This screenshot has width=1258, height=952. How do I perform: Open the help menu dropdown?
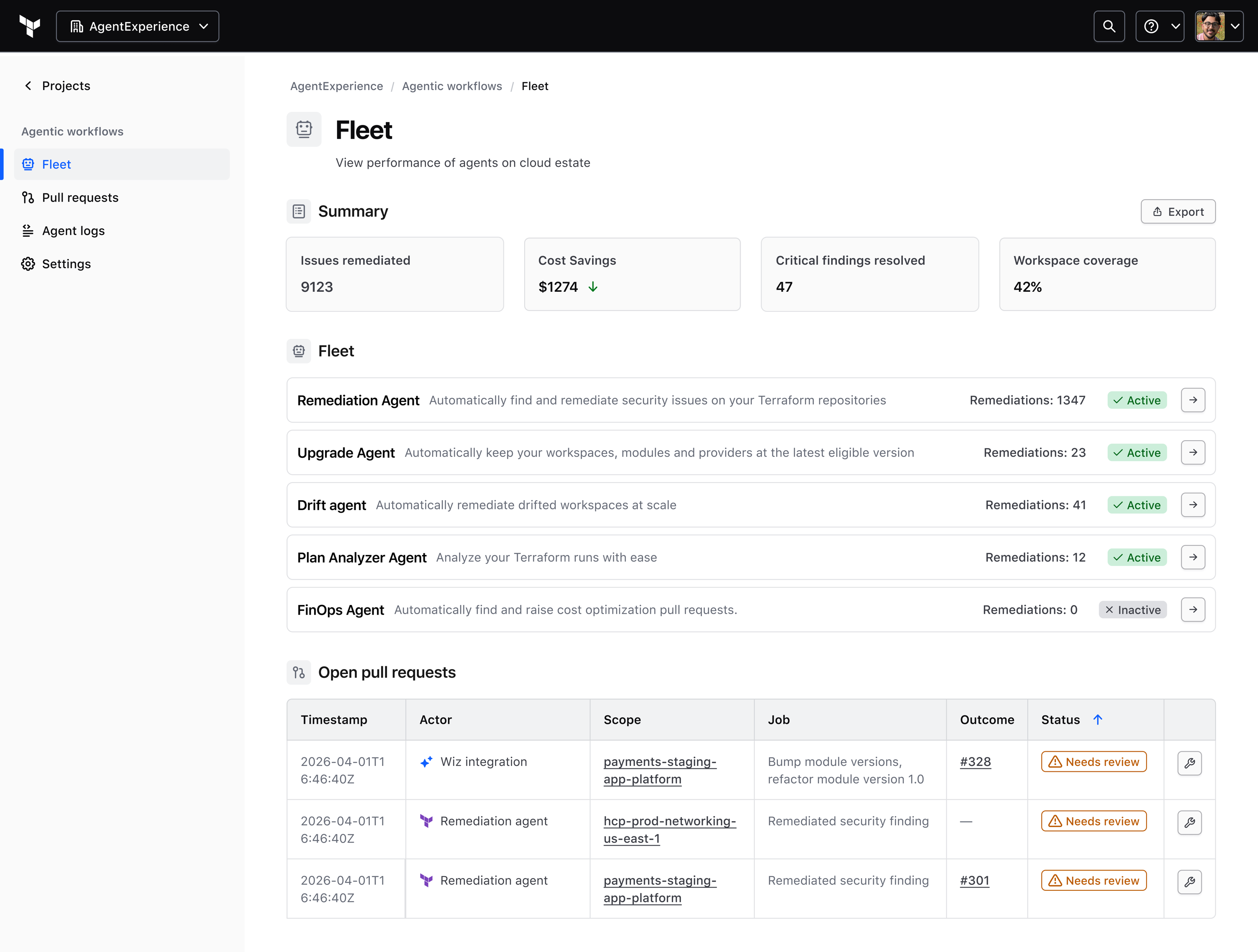[x=1159, y=26]
